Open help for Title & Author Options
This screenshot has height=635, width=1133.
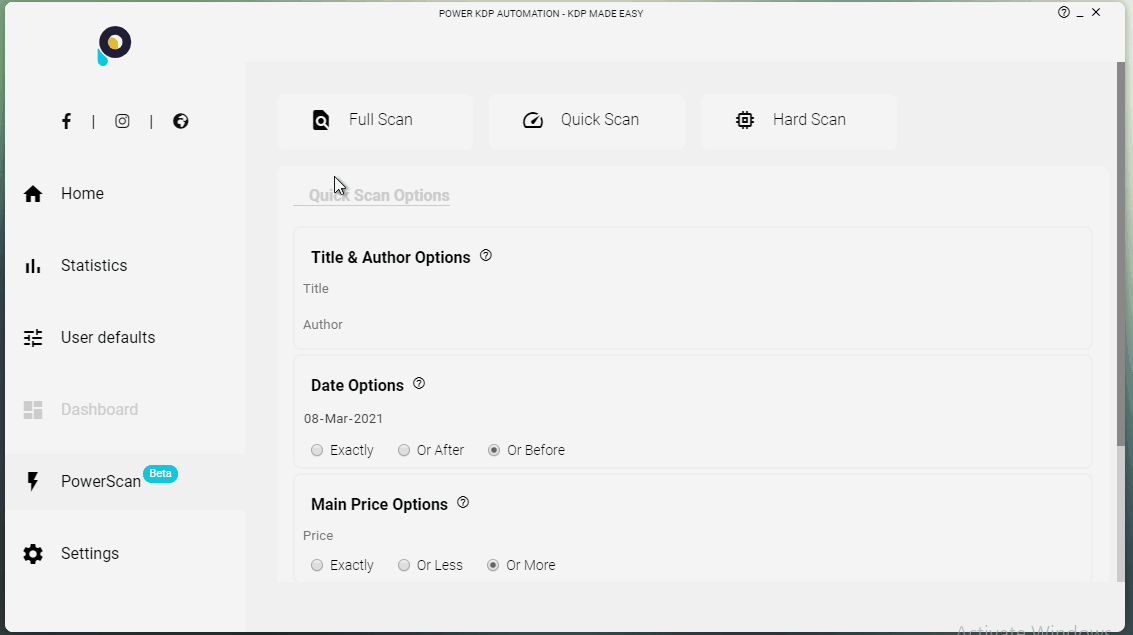click(486, 255)
